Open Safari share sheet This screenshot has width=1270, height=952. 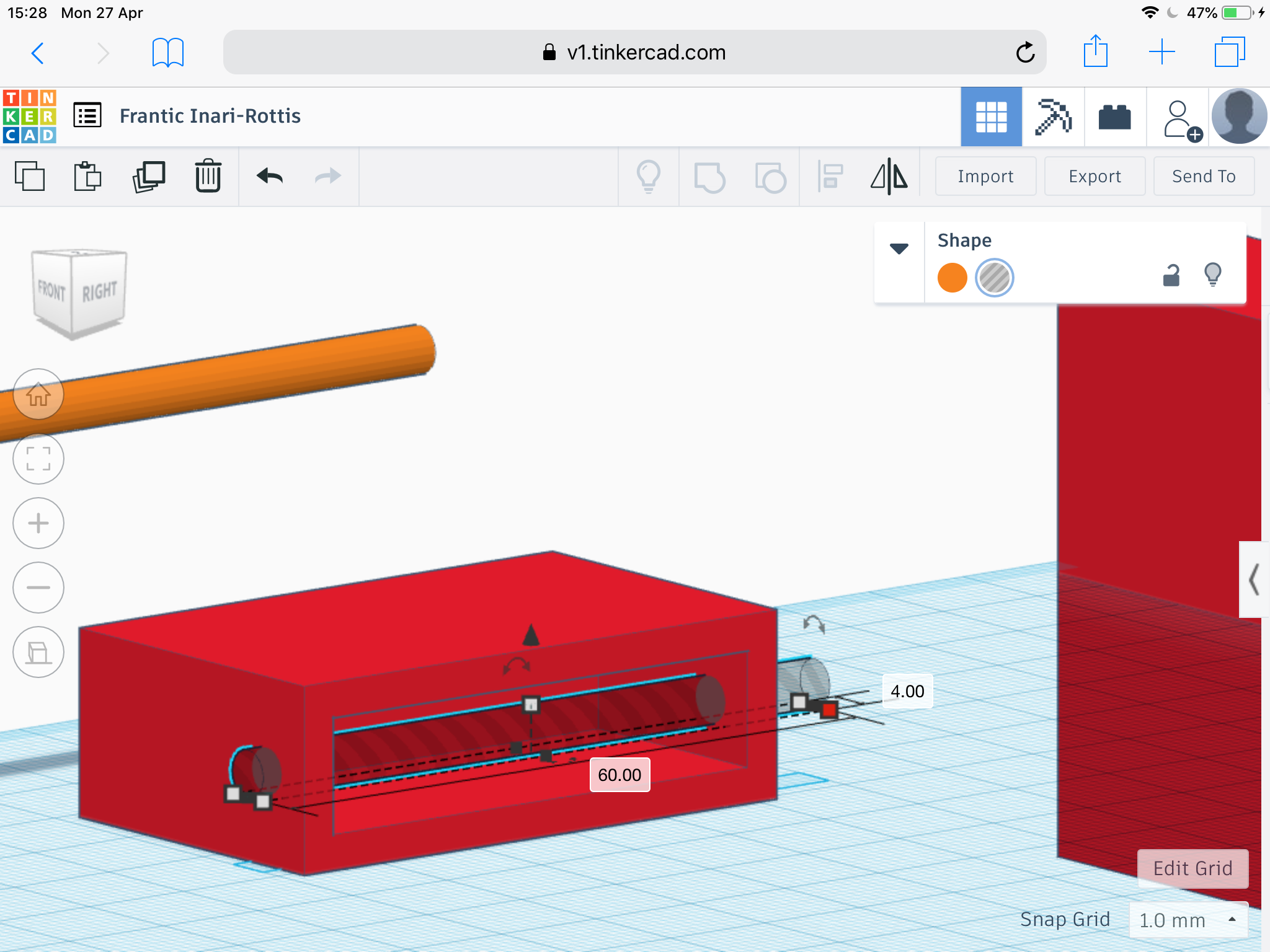(x=1096, y=51)
